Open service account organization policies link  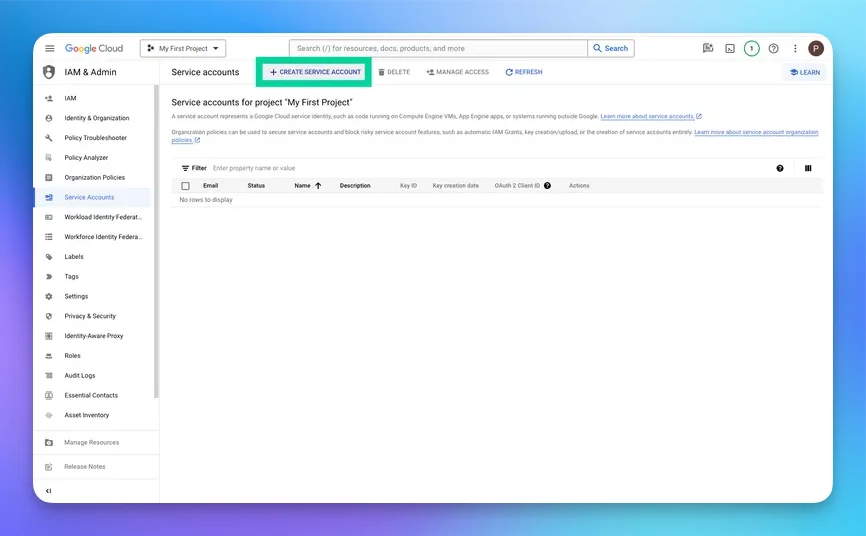756,133
